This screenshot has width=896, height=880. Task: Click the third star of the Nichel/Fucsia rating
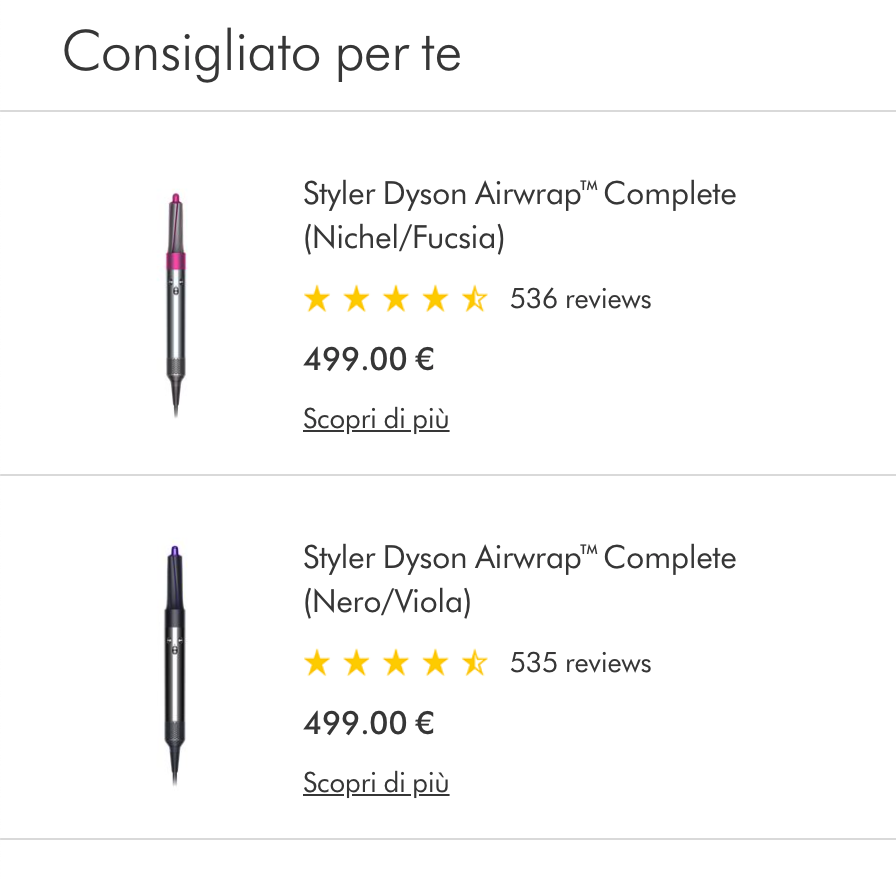pyautogui.click(x=396, y=299)
